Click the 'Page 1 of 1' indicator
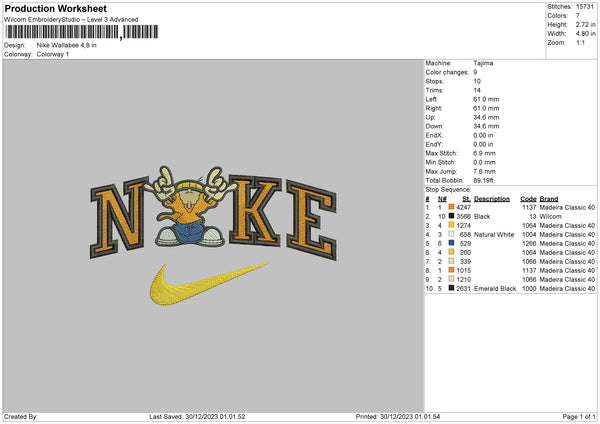Screen dimensions: 600x424 [579, 416]
